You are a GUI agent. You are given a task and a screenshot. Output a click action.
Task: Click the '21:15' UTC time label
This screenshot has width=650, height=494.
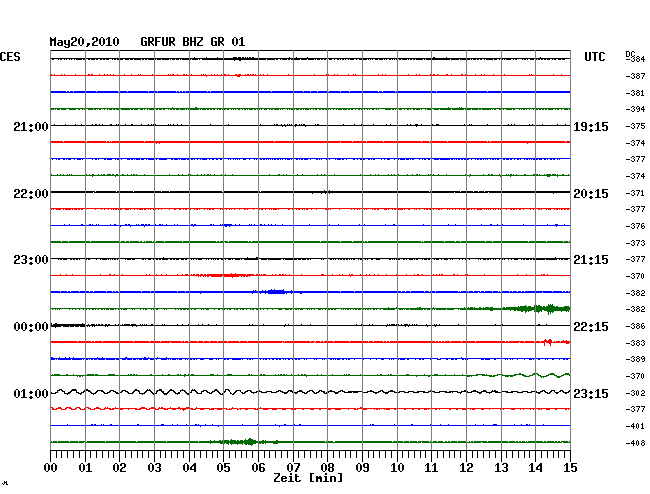pos(591,260)
